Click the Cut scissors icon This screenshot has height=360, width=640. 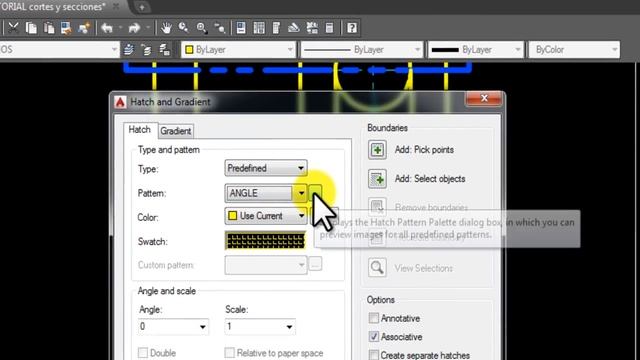point(13,28)
